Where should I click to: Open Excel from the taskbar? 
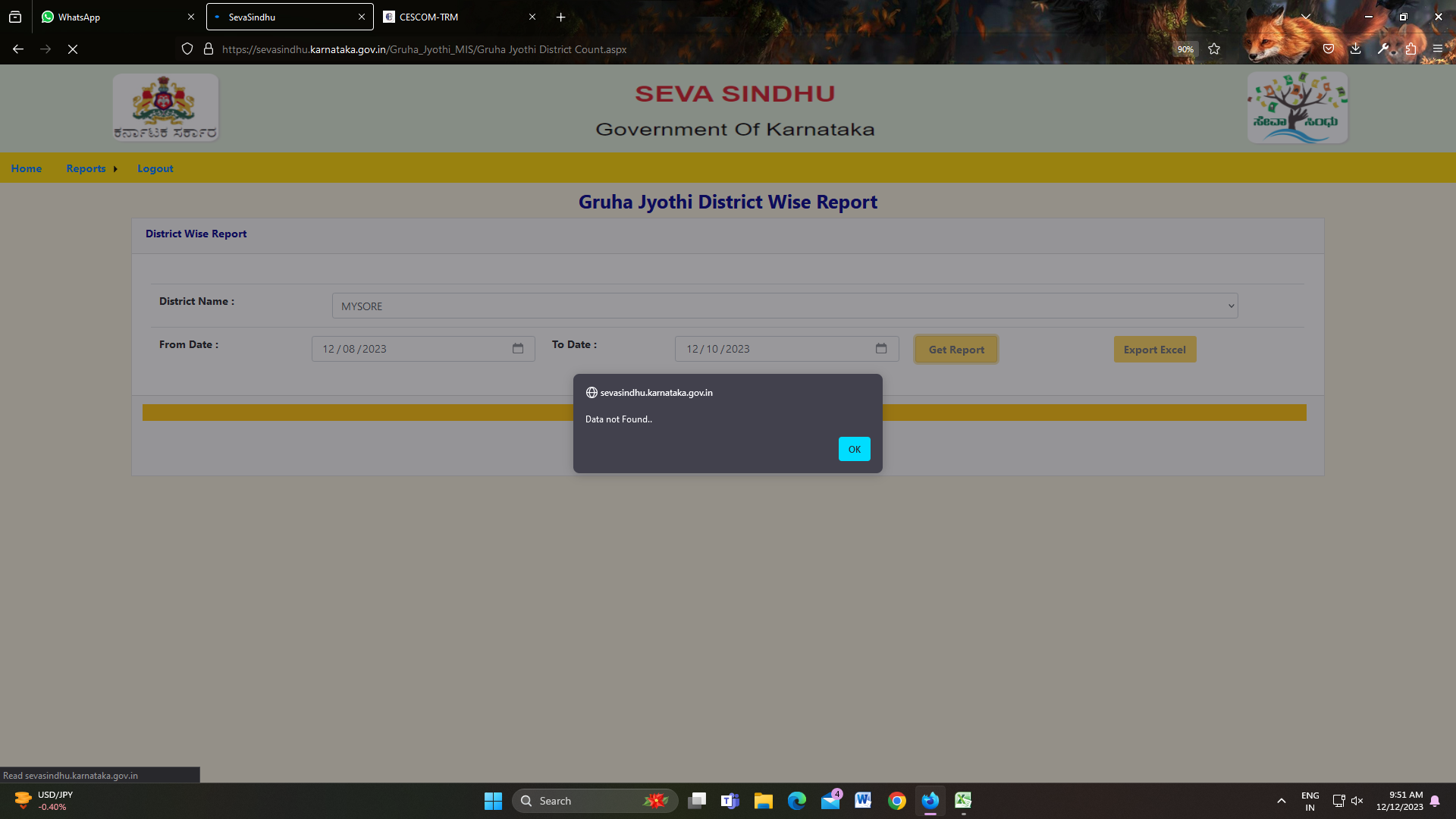coord(964,801)
